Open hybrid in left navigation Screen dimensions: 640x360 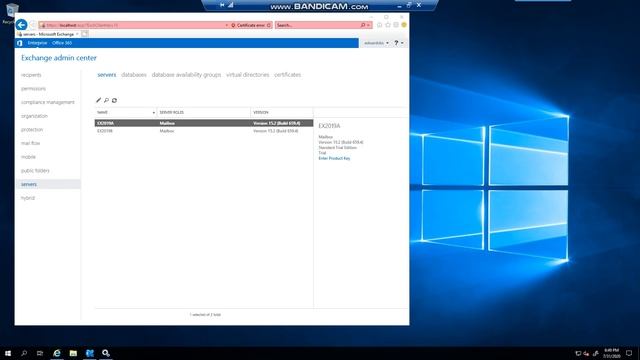(28, 198)
